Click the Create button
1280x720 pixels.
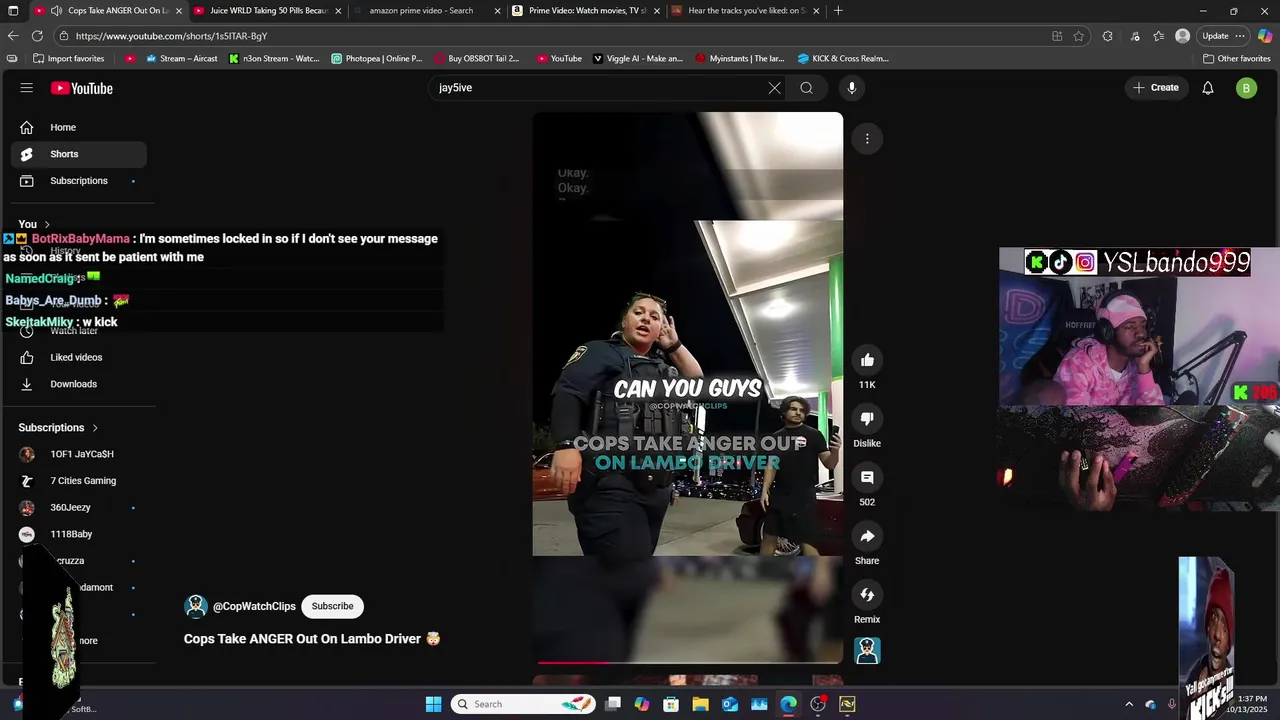(x=1156, y=88)
